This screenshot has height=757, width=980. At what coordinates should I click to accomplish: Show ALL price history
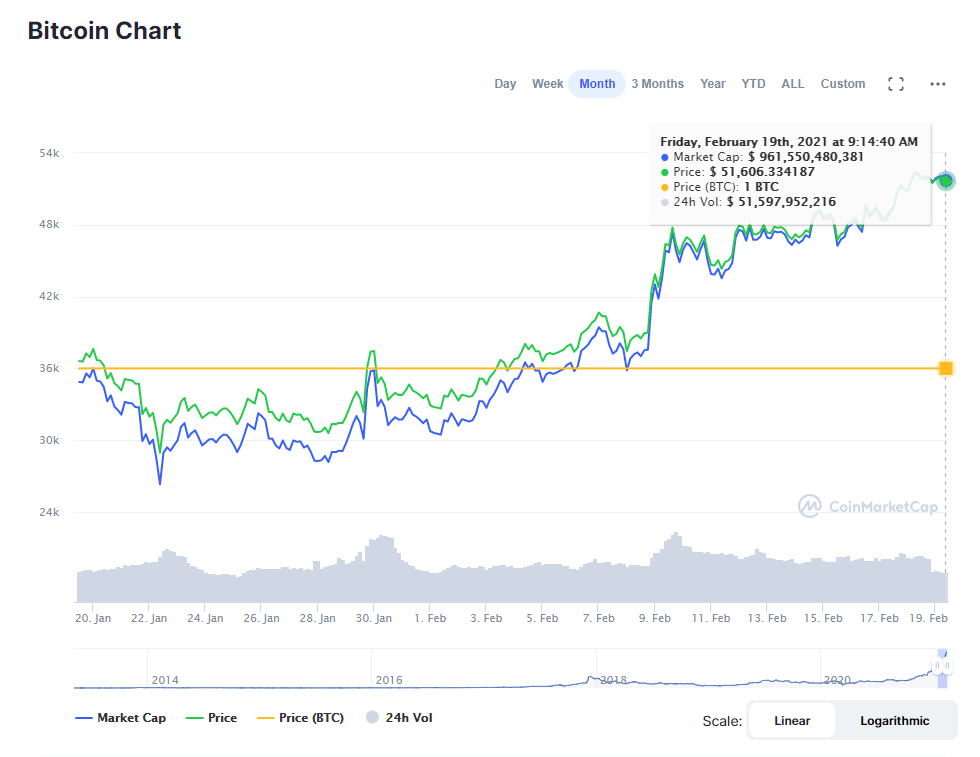click(793, 84)
